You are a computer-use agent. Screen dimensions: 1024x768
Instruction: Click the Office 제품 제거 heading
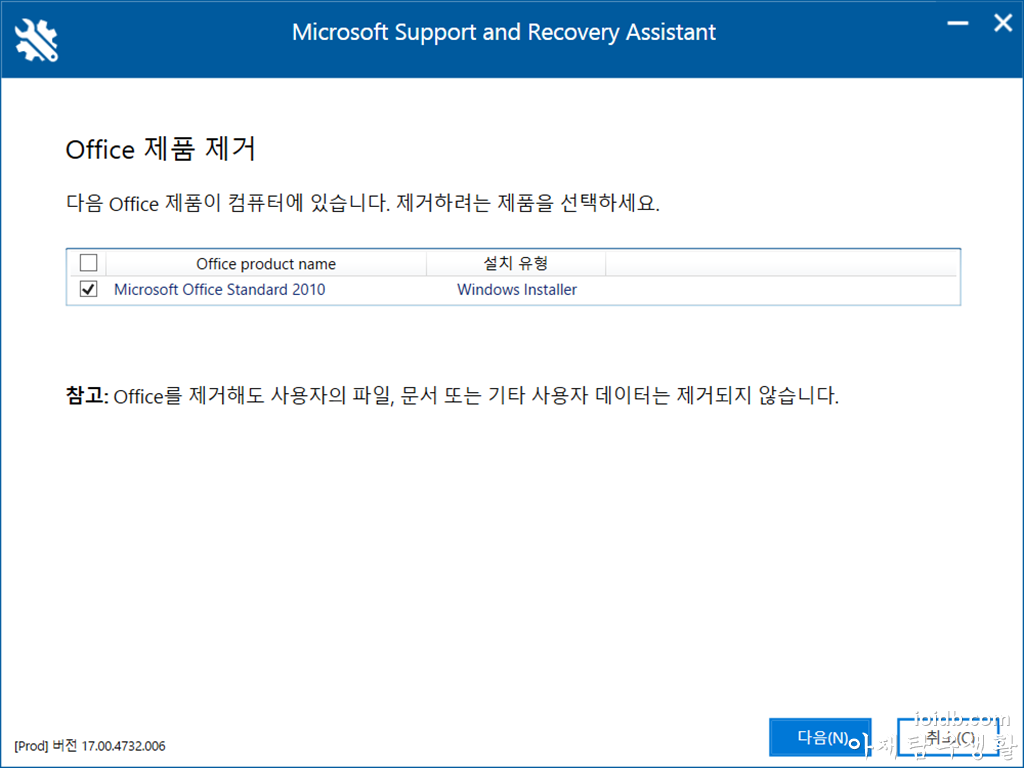tap(160, 149)
